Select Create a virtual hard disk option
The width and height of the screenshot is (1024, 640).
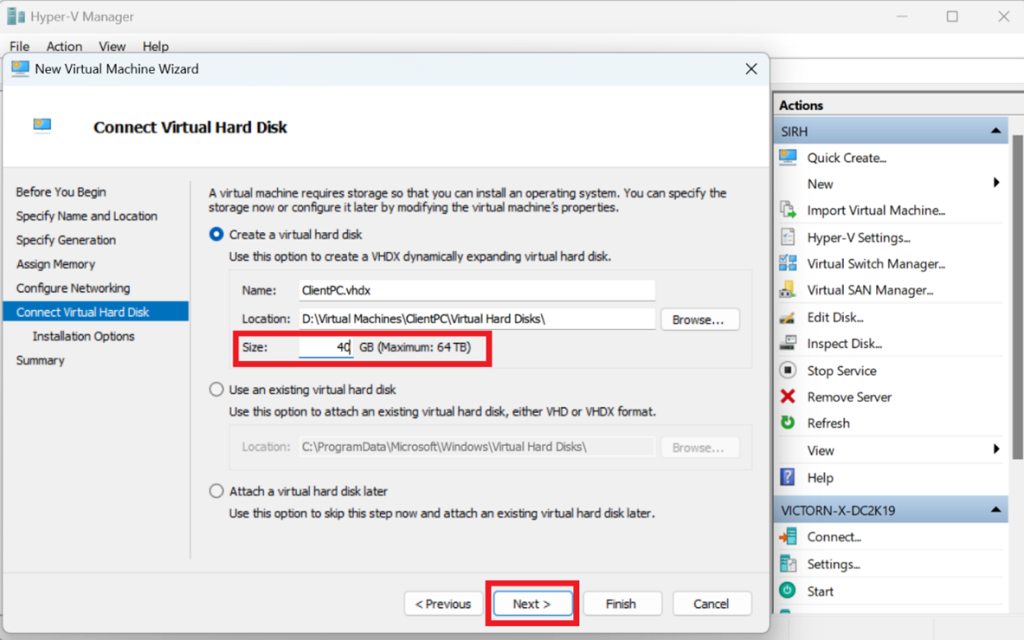coord(216,234)
